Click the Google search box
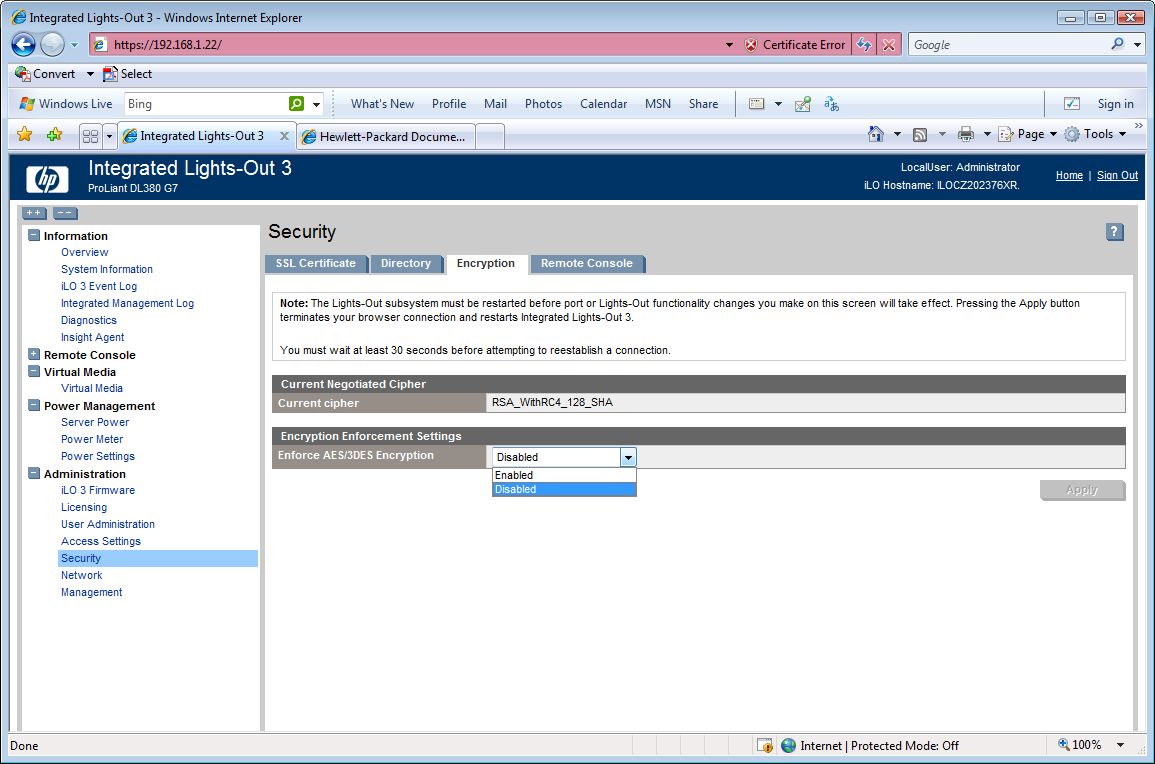1155x764 pixels. pyautogui.click(x=1009, y=45)
